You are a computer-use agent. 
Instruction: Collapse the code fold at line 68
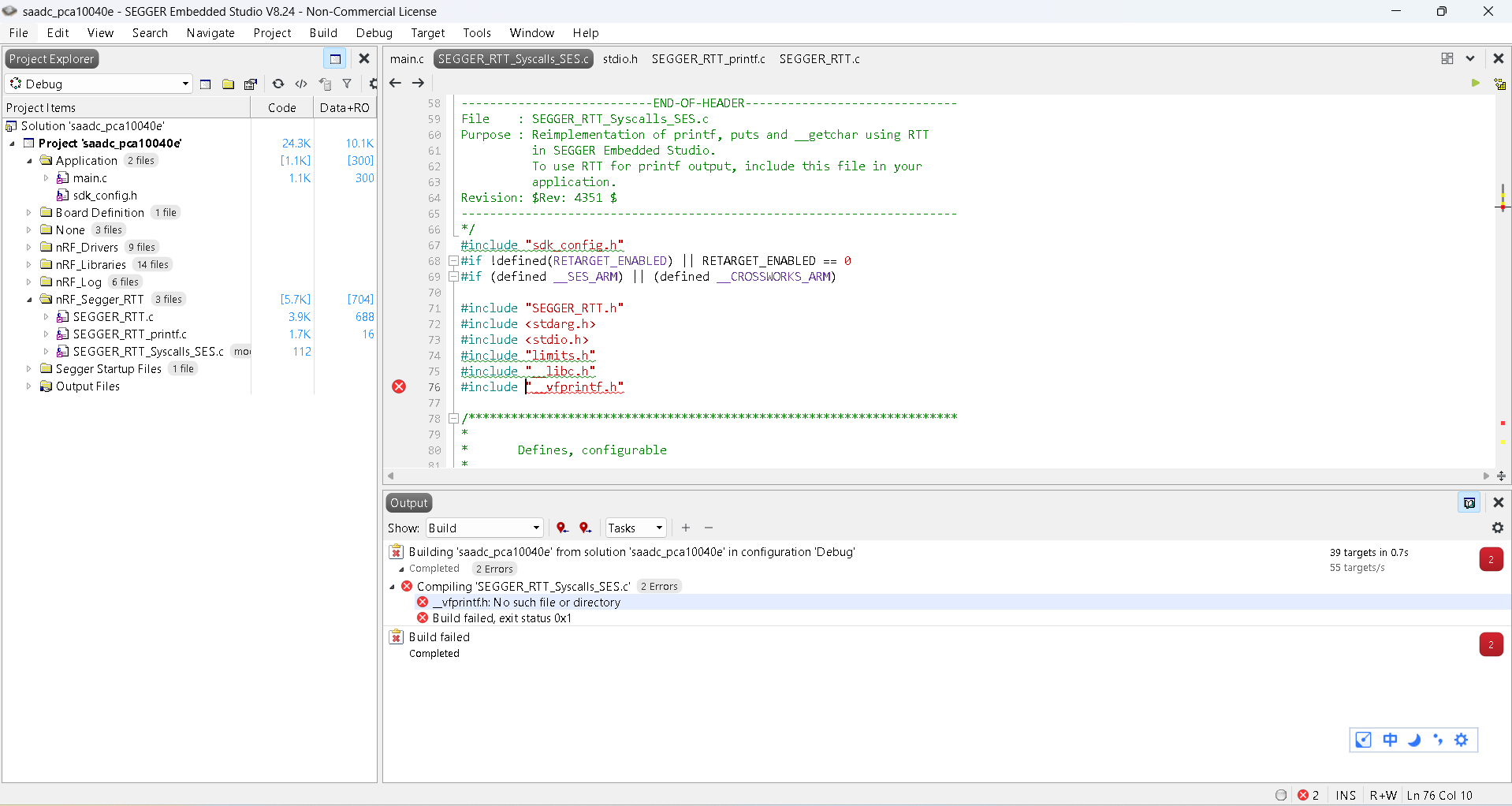tap(453, 261)
